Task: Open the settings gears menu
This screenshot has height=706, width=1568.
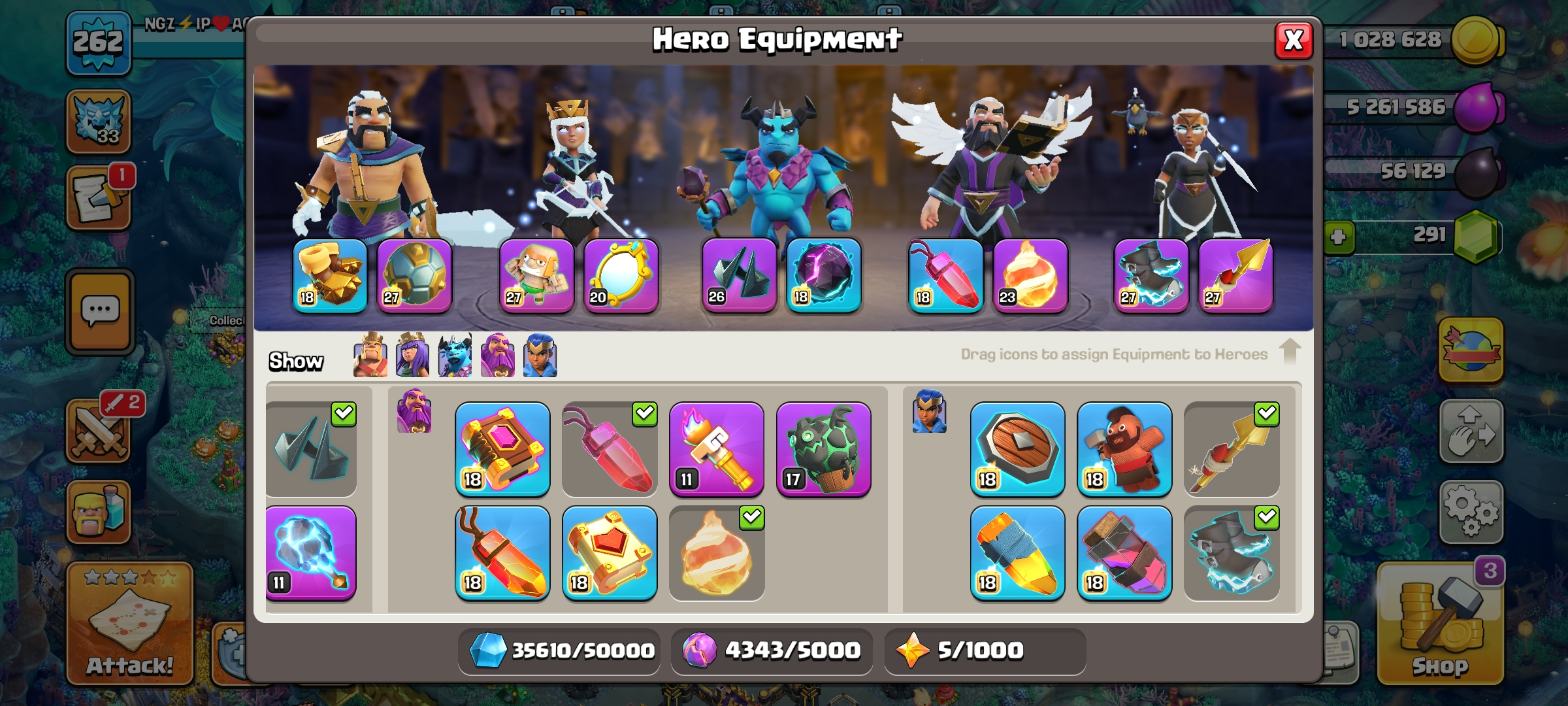Action: [1471, 511]
